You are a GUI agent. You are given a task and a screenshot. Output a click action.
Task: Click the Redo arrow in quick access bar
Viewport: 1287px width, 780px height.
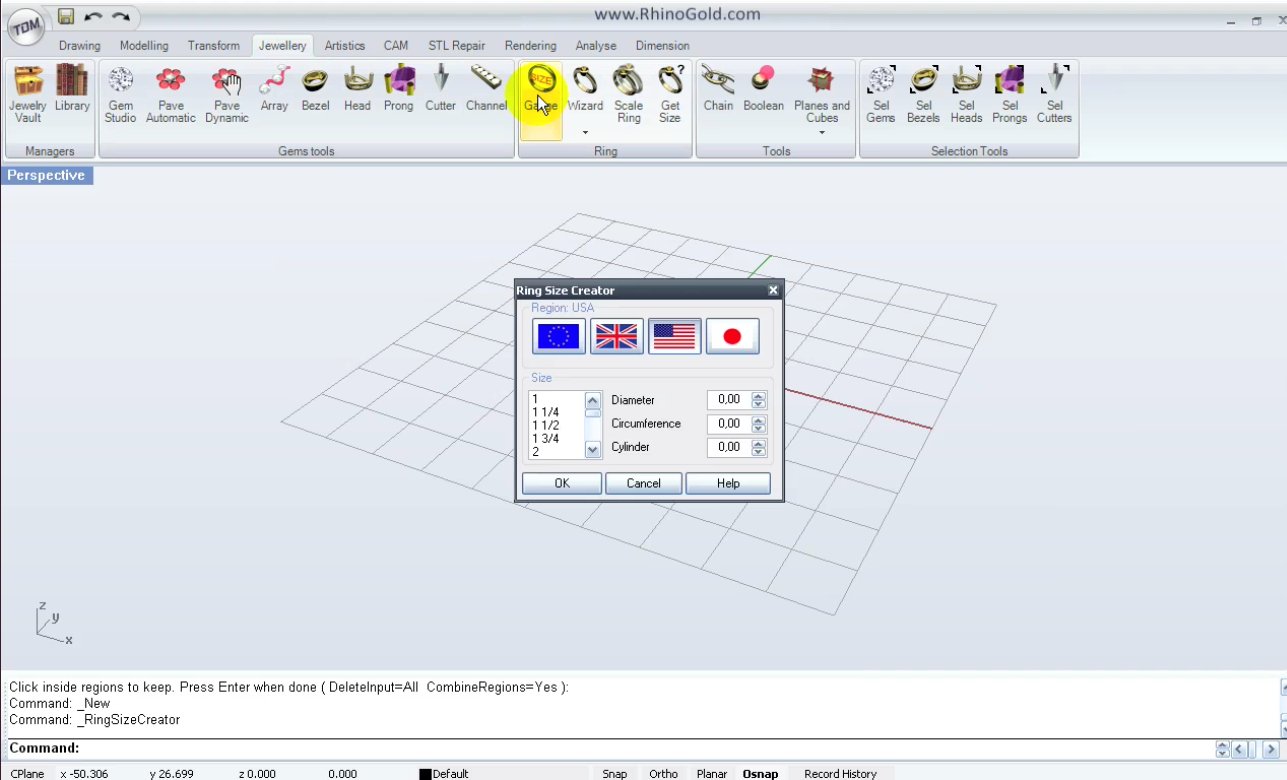pyautogui.click(x=121, y=17)
